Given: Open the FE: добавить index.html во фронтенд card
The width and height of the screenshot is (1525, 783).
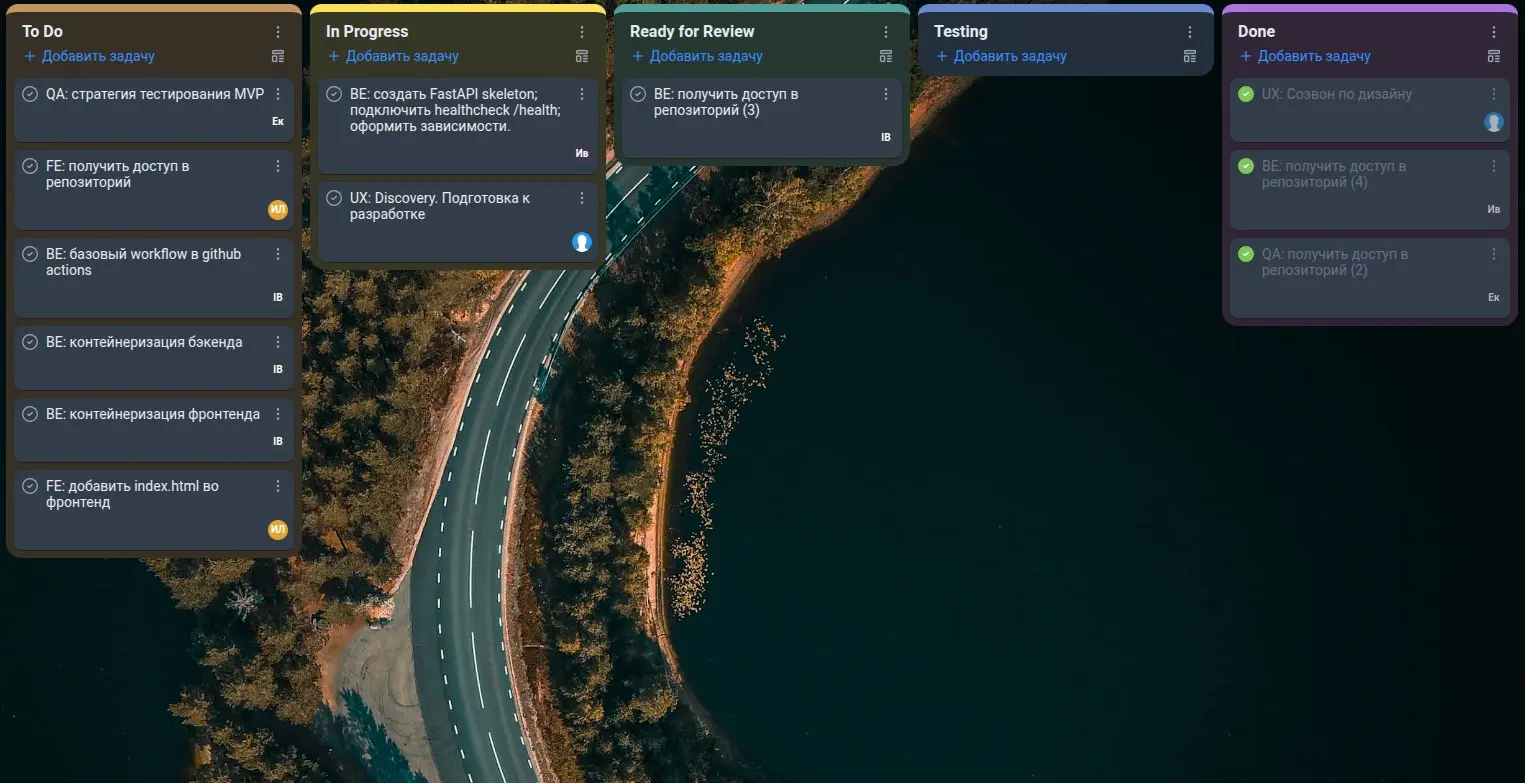Looking at the screenshot, I should coord(154,509).
